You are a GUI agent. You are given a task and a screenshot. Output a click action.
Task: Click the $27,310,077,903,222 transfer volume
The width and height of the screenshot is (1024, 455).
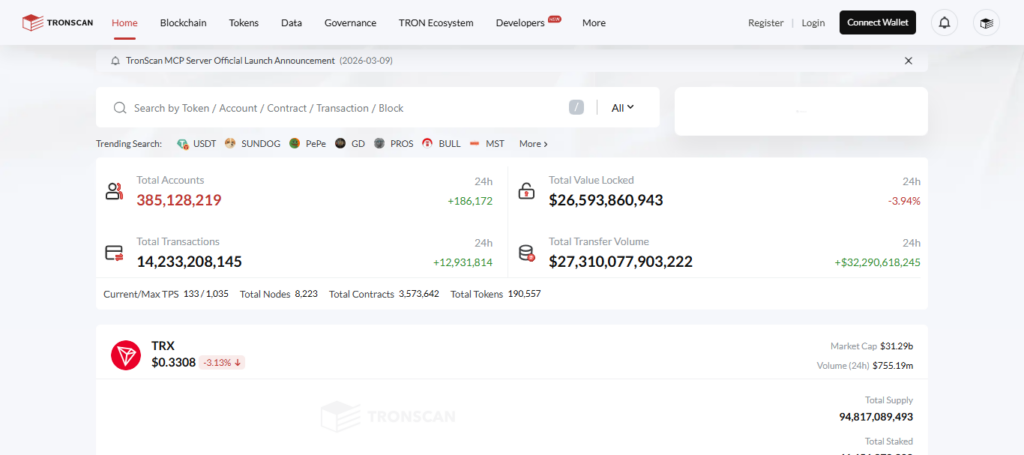pyautogui.click(x=620, y=262)
